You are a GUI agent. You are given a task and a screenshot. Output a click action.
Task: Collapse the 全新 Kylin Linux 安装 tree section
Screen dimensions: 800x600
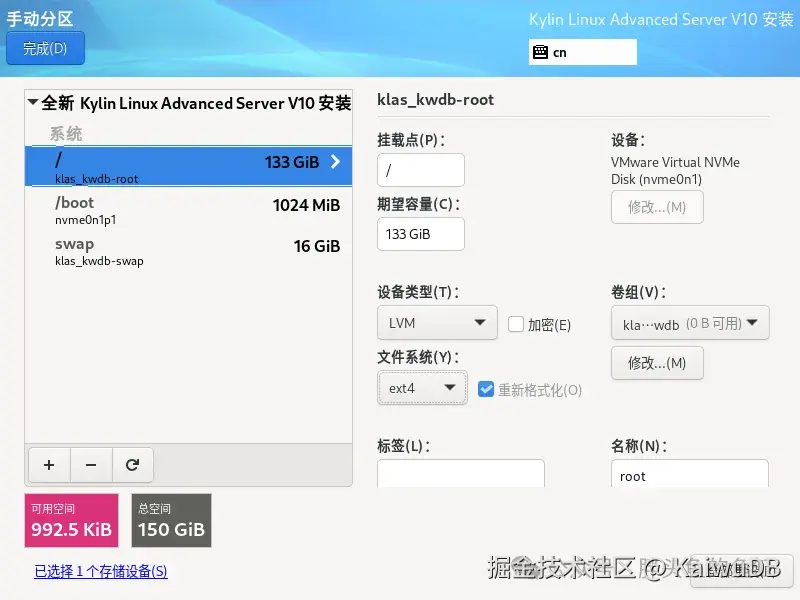point(33,102)
